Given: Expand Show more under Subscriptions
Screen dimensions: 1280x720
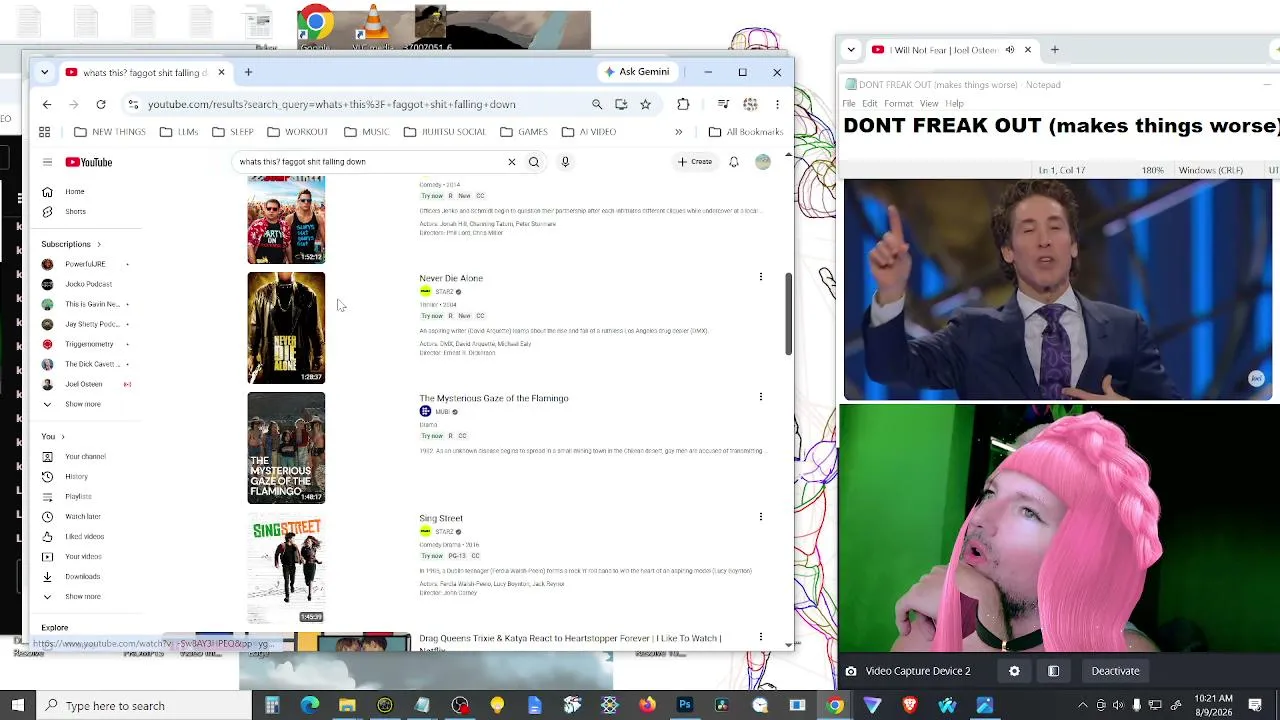Looking at the screenshot, I should coord(82,404).
